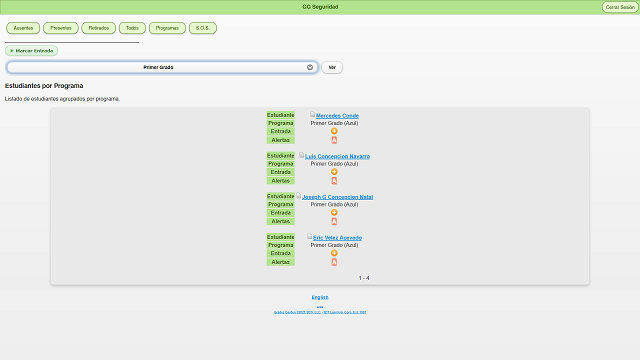
Task: Click the Alertas label for Eric Velez Acevedo
Action: point(280,262)
